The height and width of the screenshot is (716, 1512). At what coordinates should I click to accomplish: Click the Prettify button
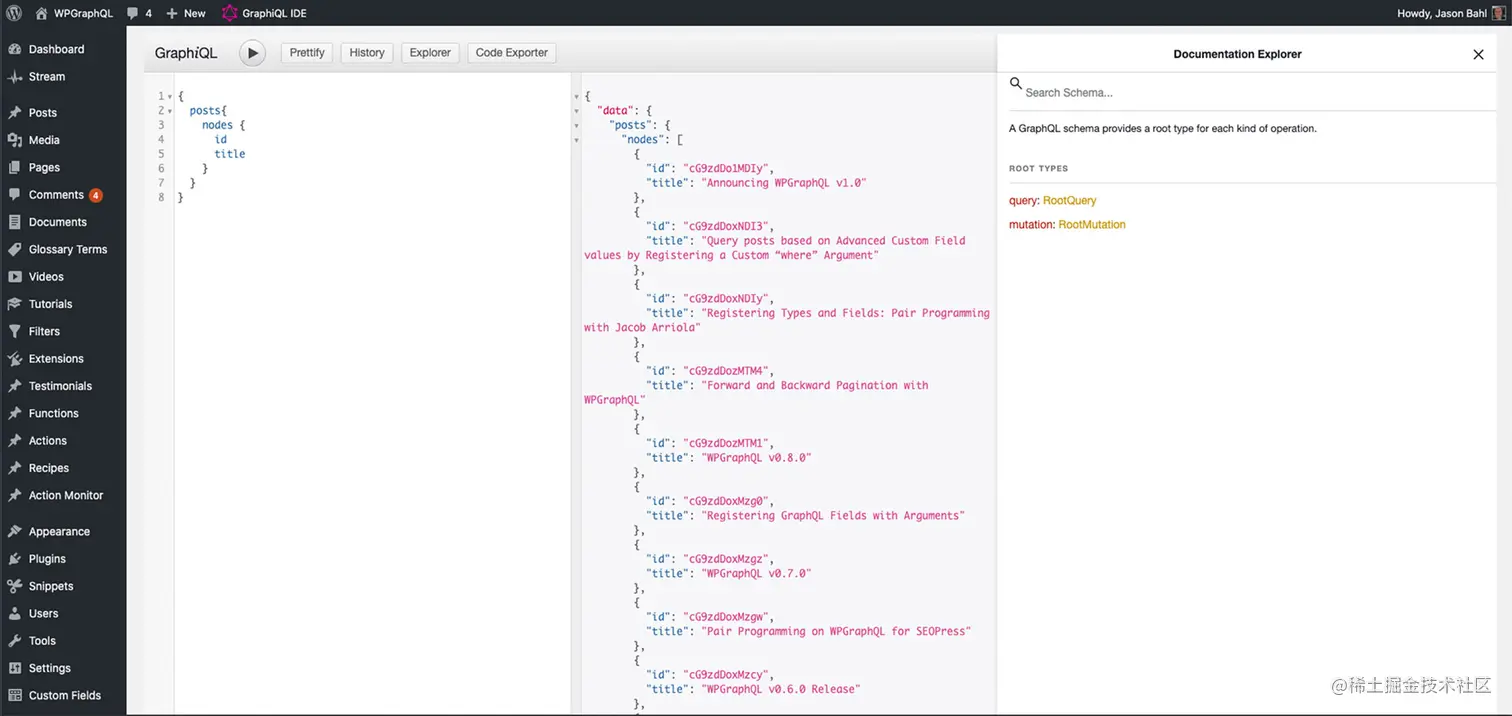(x=307, y=53)
